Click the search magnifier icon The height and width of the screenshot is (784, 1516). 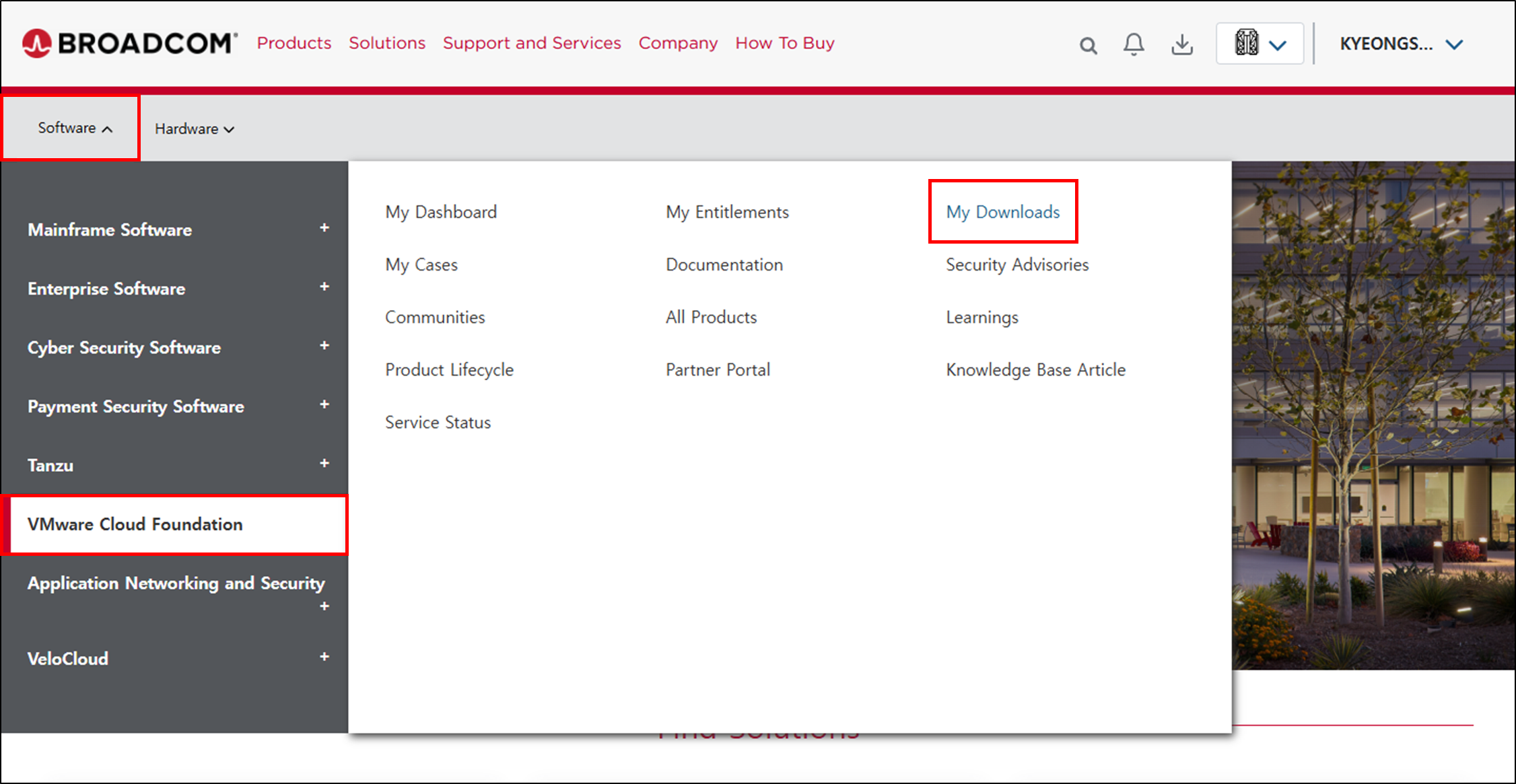point(1088,45)
